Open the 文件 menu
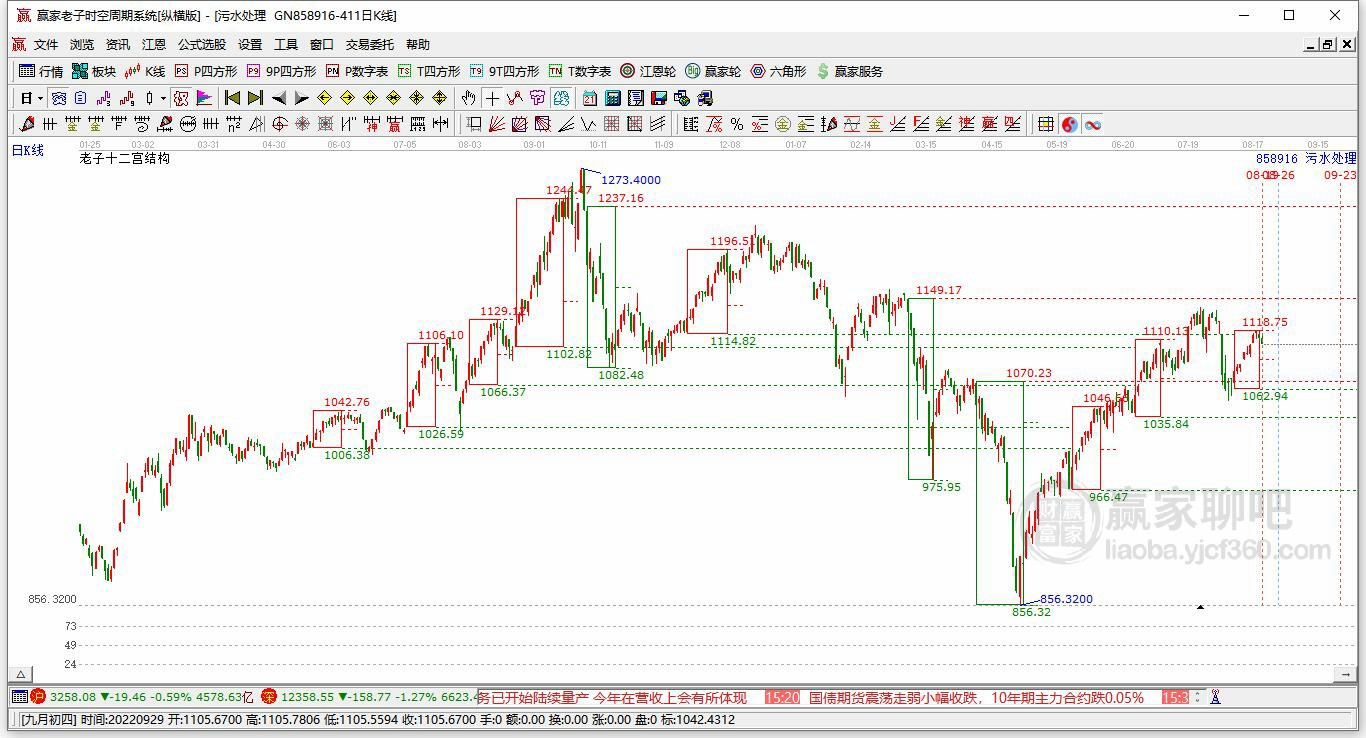 coord(46,45)
